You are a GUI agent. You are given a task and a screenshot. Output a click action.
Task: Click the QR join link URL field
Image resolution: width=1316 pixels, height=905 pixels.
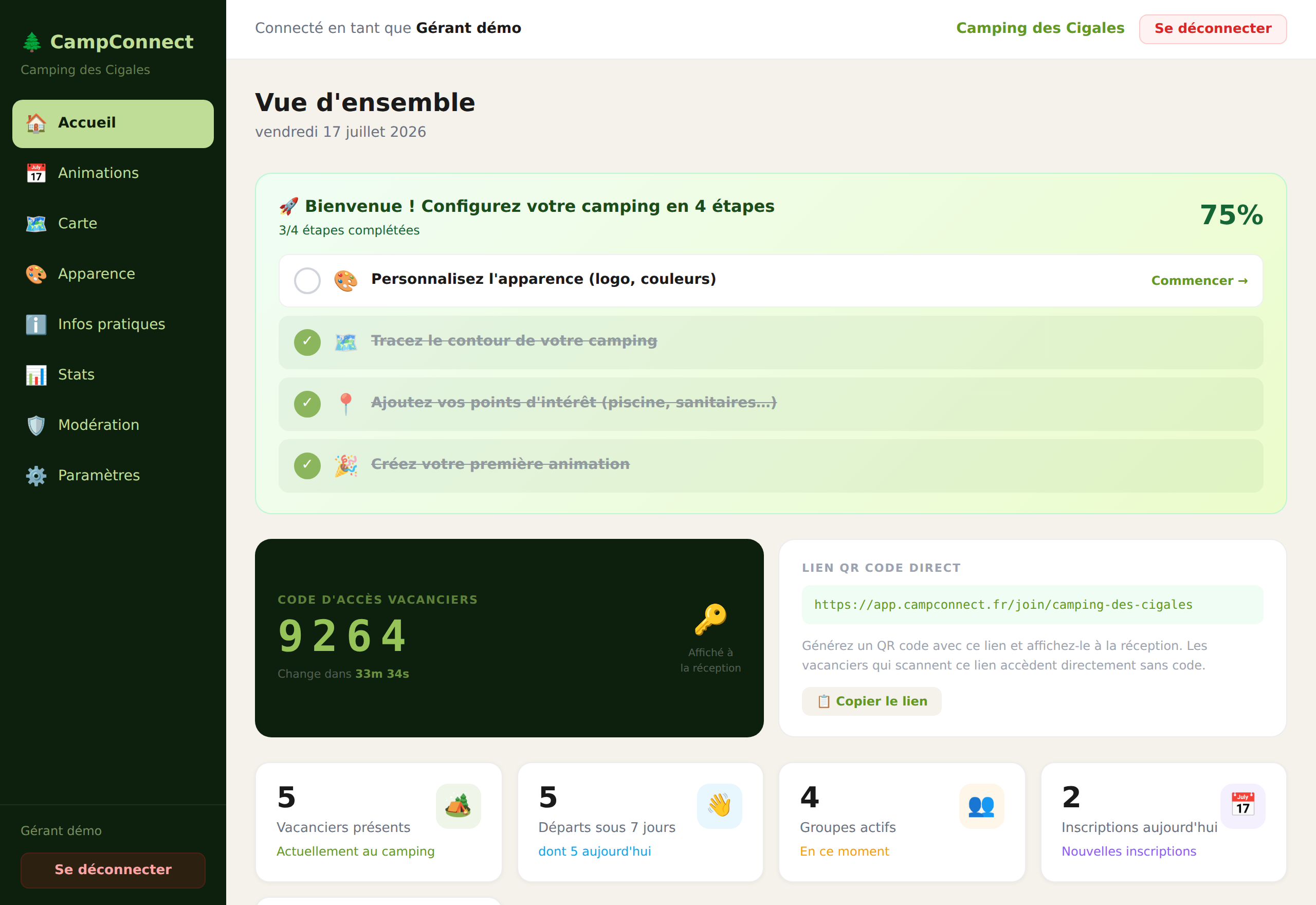(1032, 605)
